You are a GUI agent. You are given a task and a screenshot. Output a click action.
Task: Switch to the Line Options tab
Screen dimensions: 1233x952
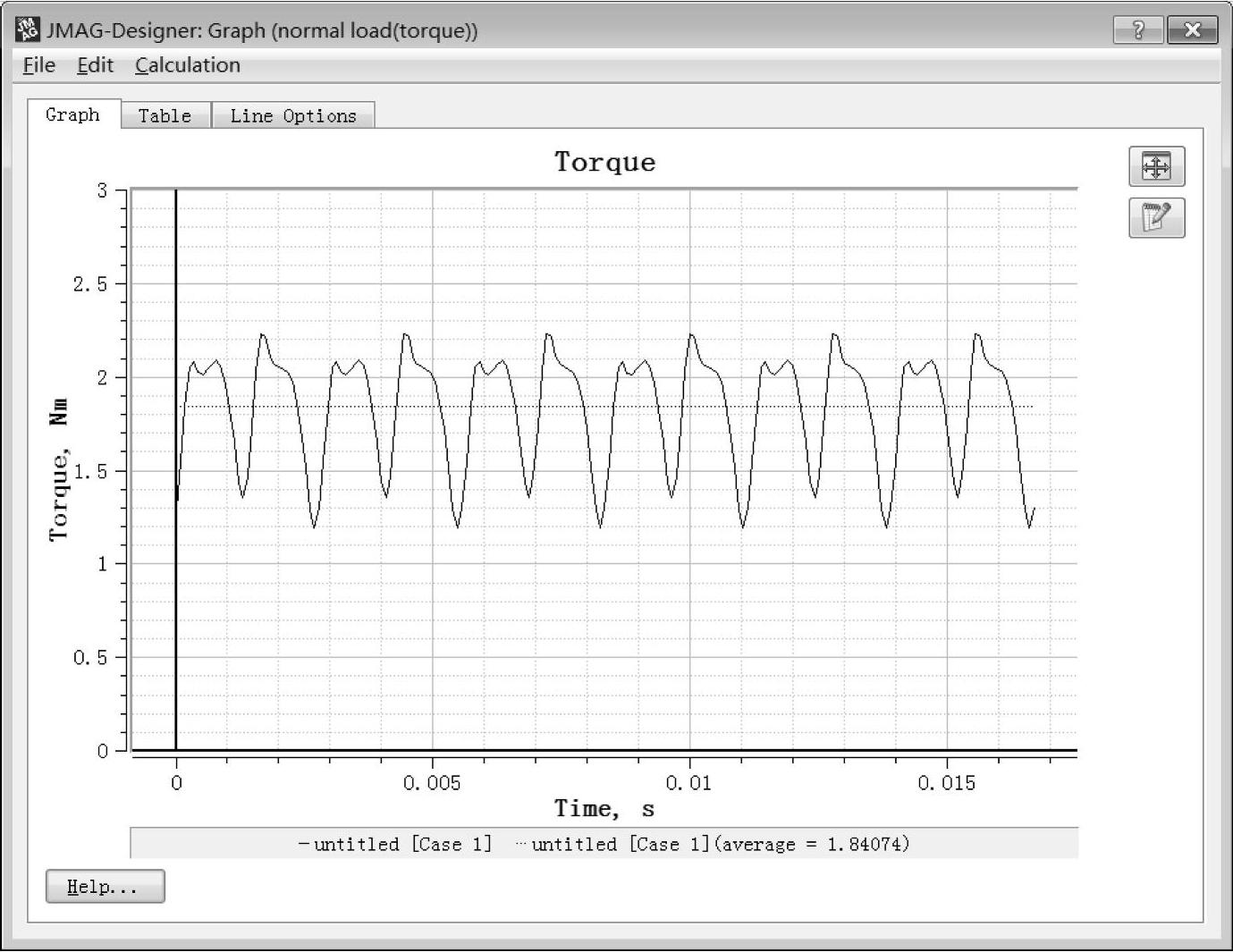coord(293,115)
